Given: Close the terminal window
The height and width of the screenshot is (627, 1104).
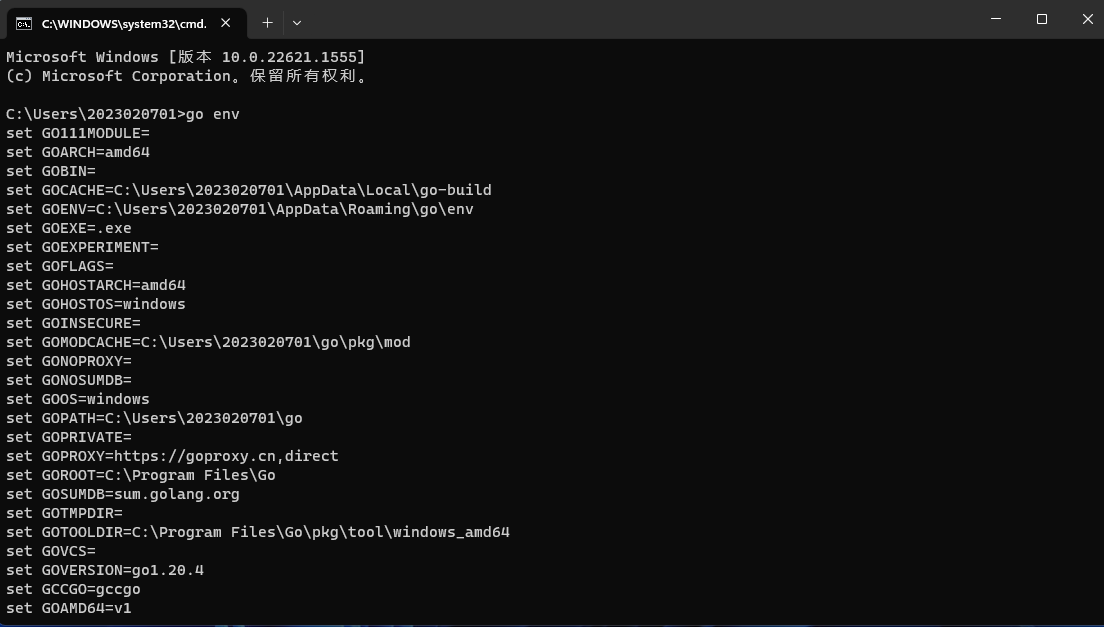Looking at the screenshot, I should 1087,19.
